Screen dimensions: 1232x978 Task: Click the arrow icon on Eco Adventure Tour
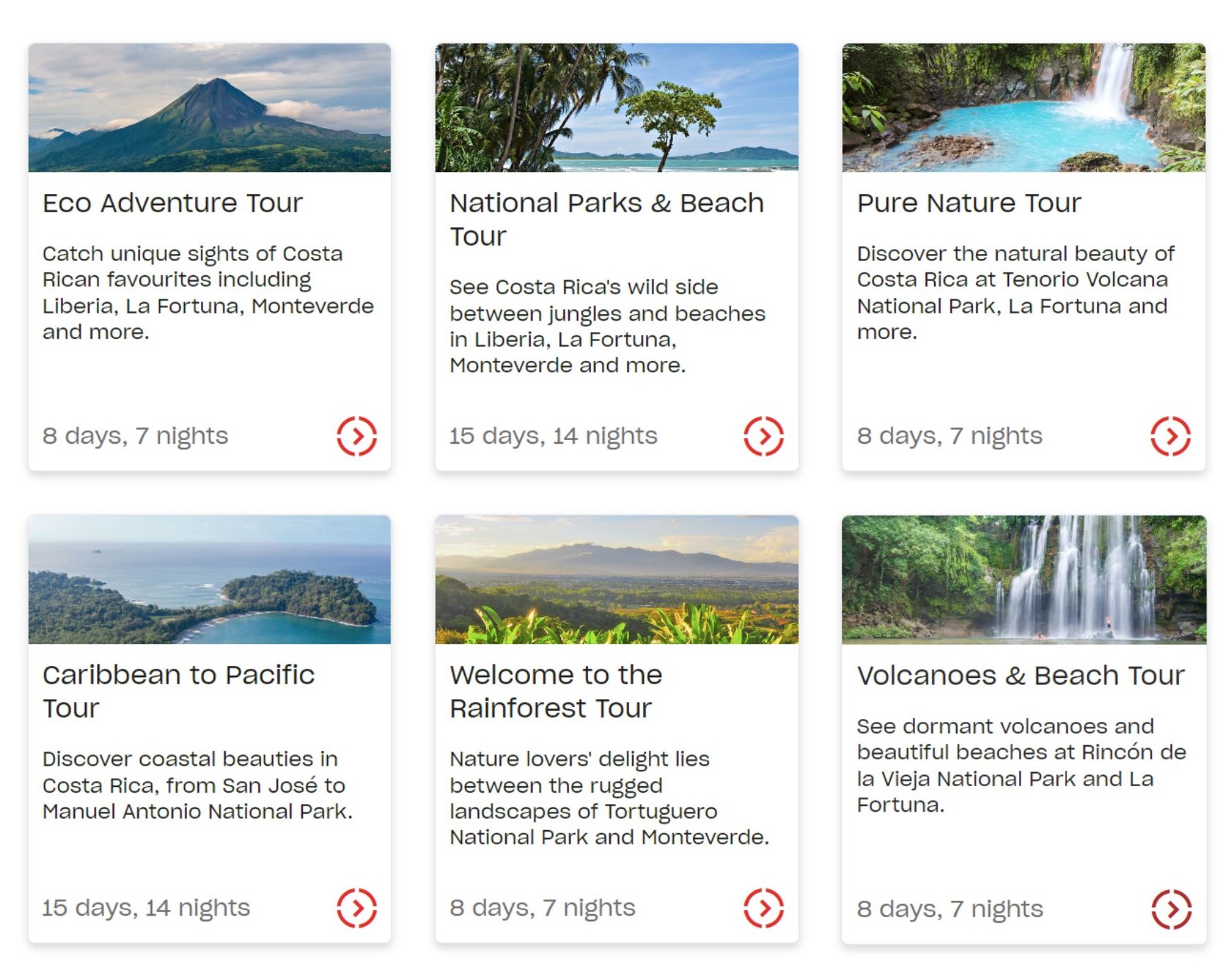[357, 436]
